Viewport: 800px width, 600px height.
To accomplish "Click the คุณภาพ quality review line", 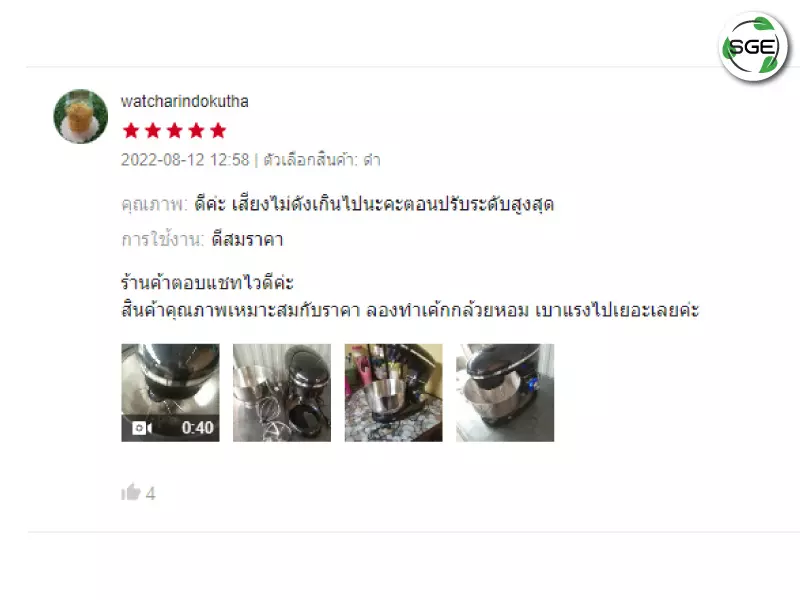I will (x=338, y=204).
